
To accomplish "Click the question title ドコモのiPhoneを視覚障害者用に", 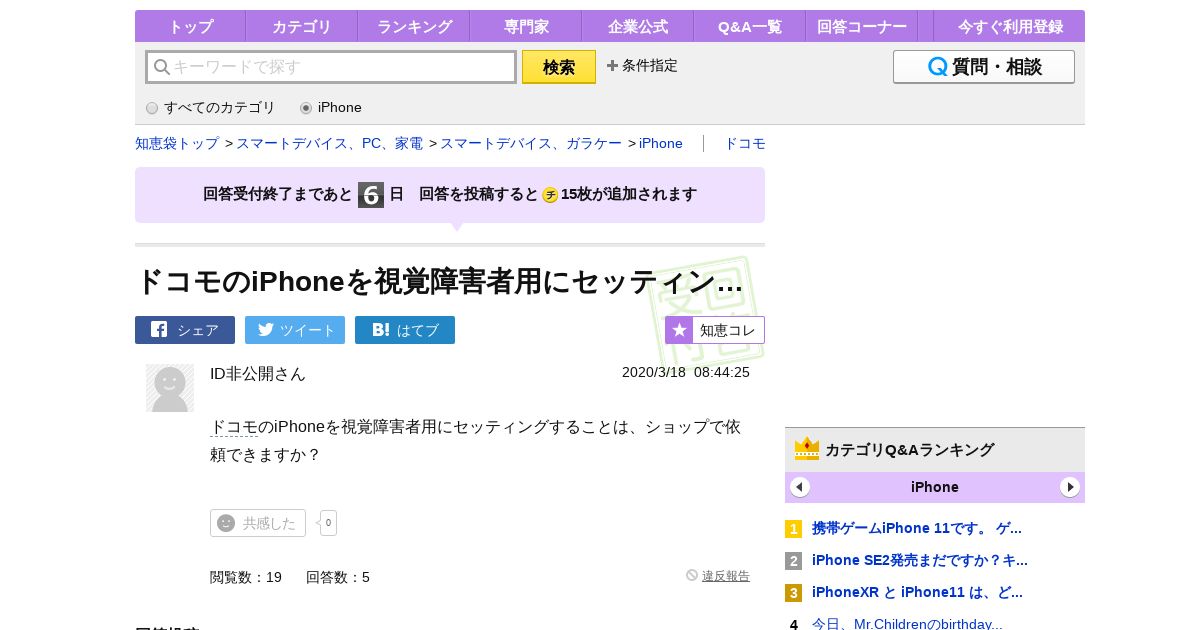I will (439, 282).
